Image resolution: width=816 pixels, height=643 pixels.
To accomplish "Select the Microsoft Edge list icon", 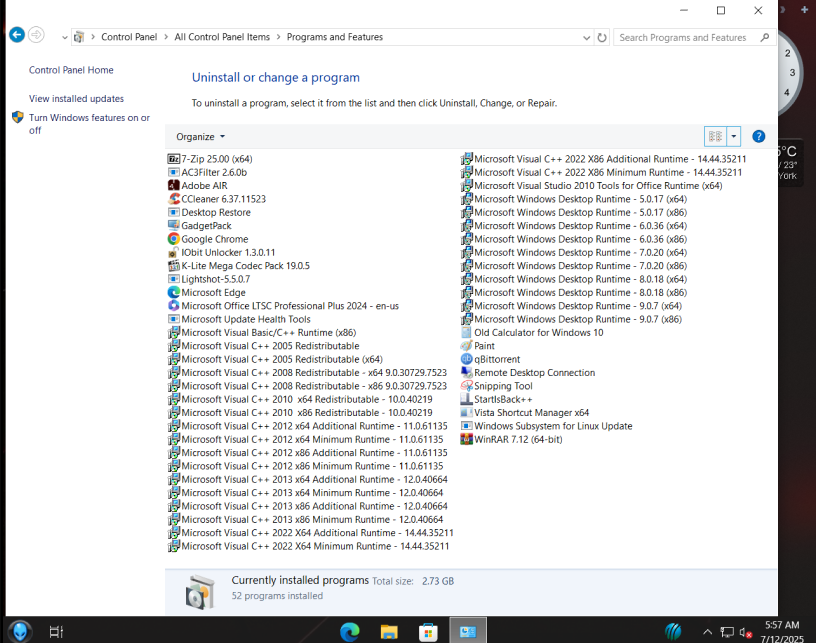I will [173, 292].
